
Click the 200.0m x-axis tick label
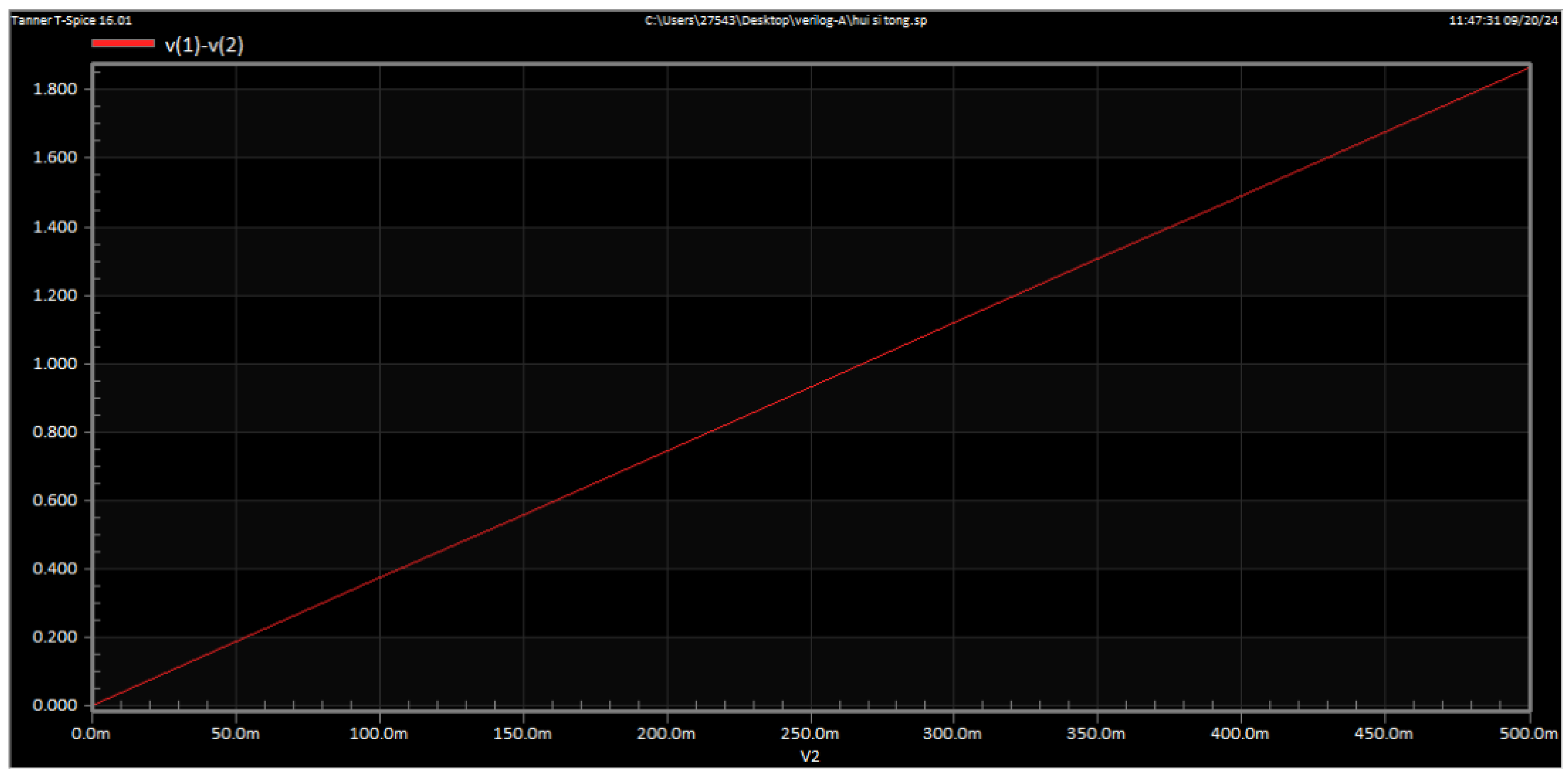[666, 734]
